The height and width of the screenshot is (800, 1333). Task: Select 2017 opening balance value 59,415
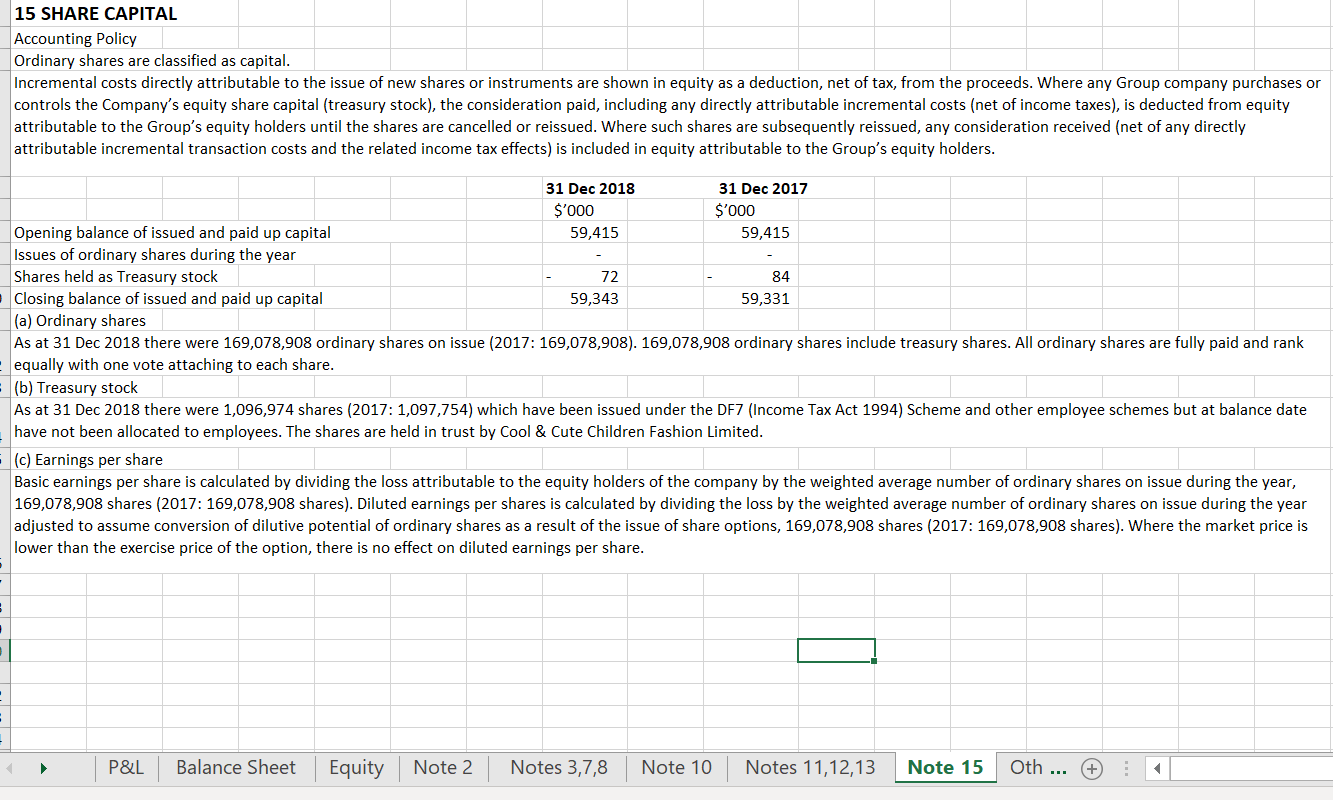(765, 232)
